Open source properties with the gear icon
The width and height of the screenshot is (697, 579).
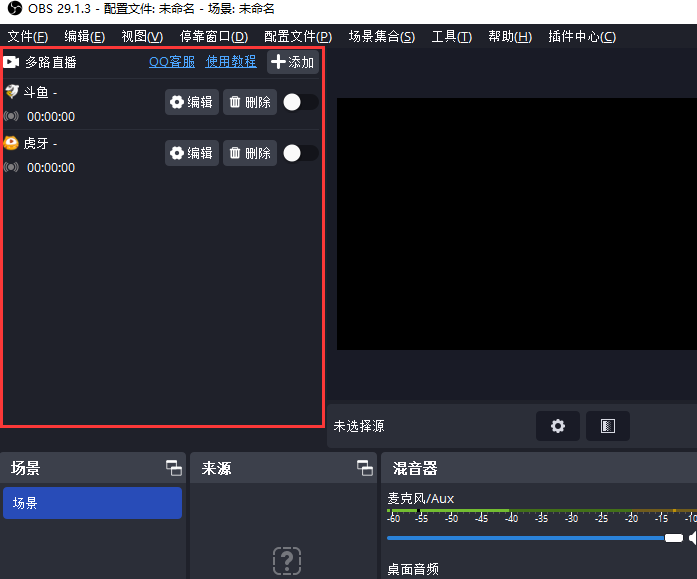point(557,426)
